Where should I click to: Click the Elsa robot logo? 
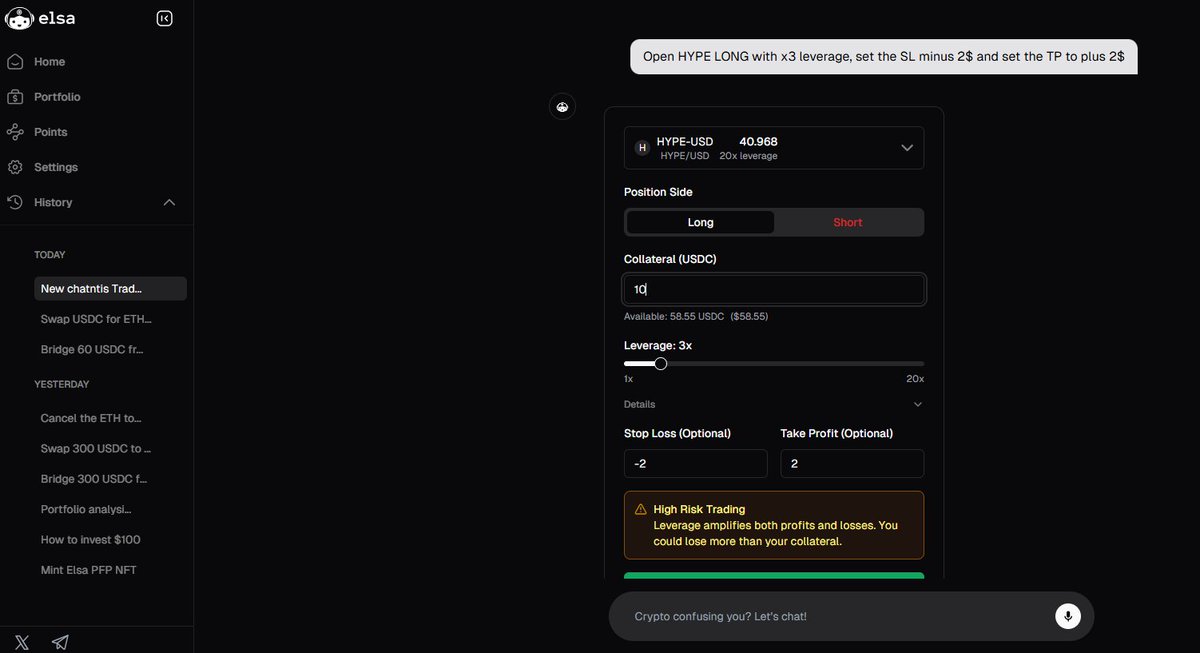[x=18, y=17]
